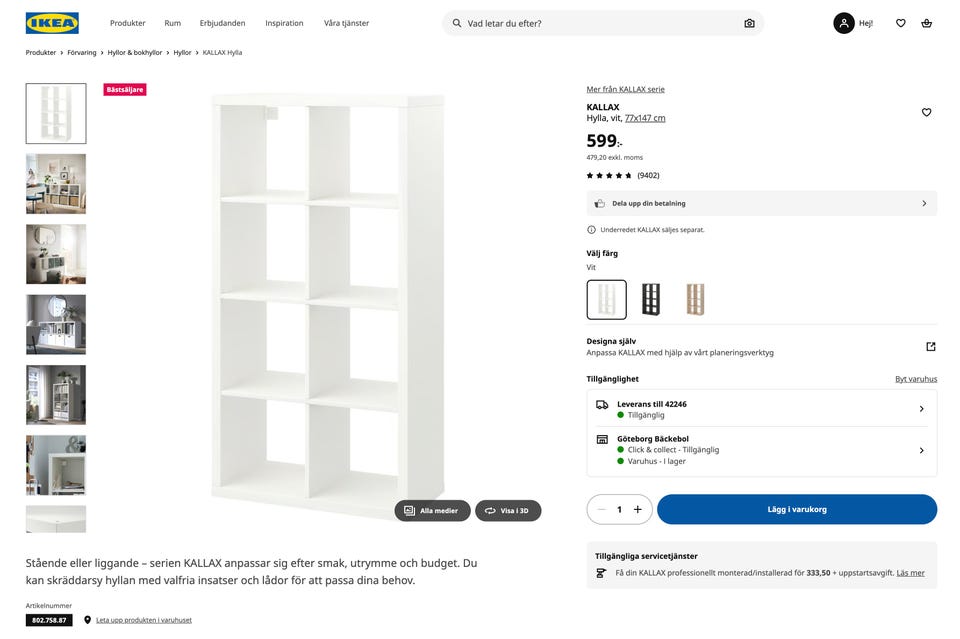This screenshot has width=960, height=639.
Task: Open the shopping basket
Action: pos(927,23)
